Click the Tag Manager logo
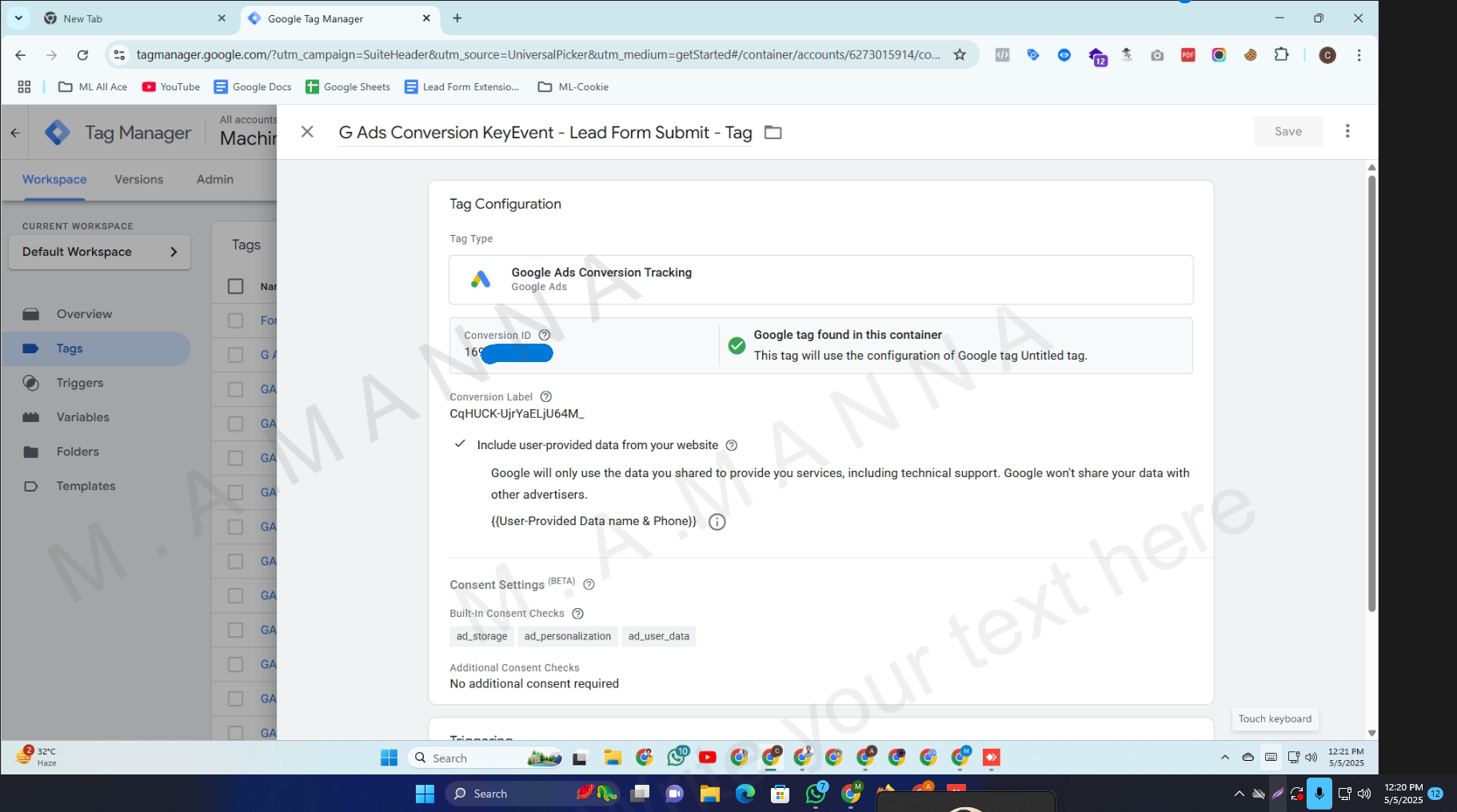The height and width of the screenshot is (812, 1457). click(58, 133)
